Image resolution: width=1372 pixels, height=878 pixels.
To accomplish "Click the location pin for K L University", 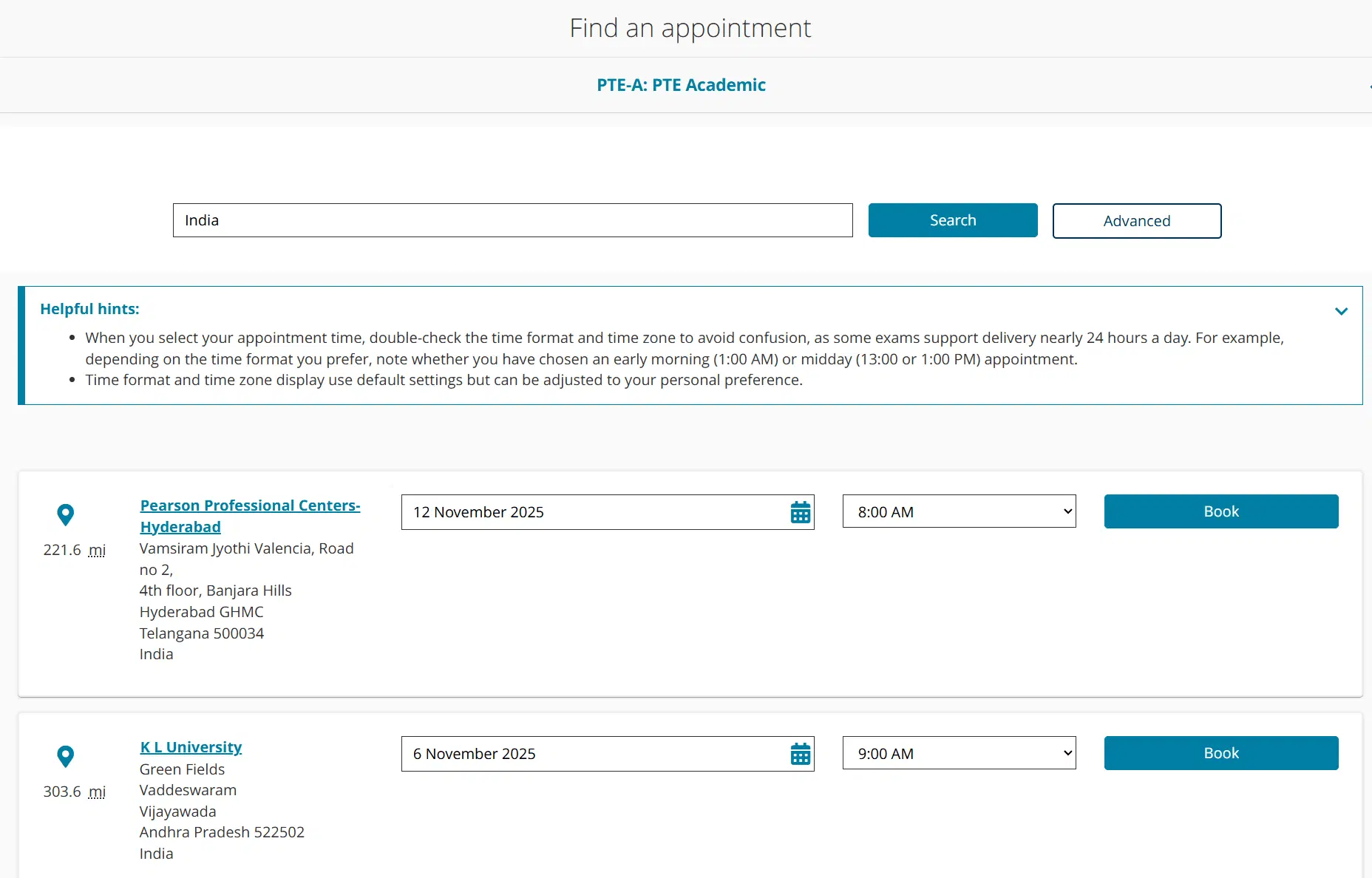I will pos(66,756).
